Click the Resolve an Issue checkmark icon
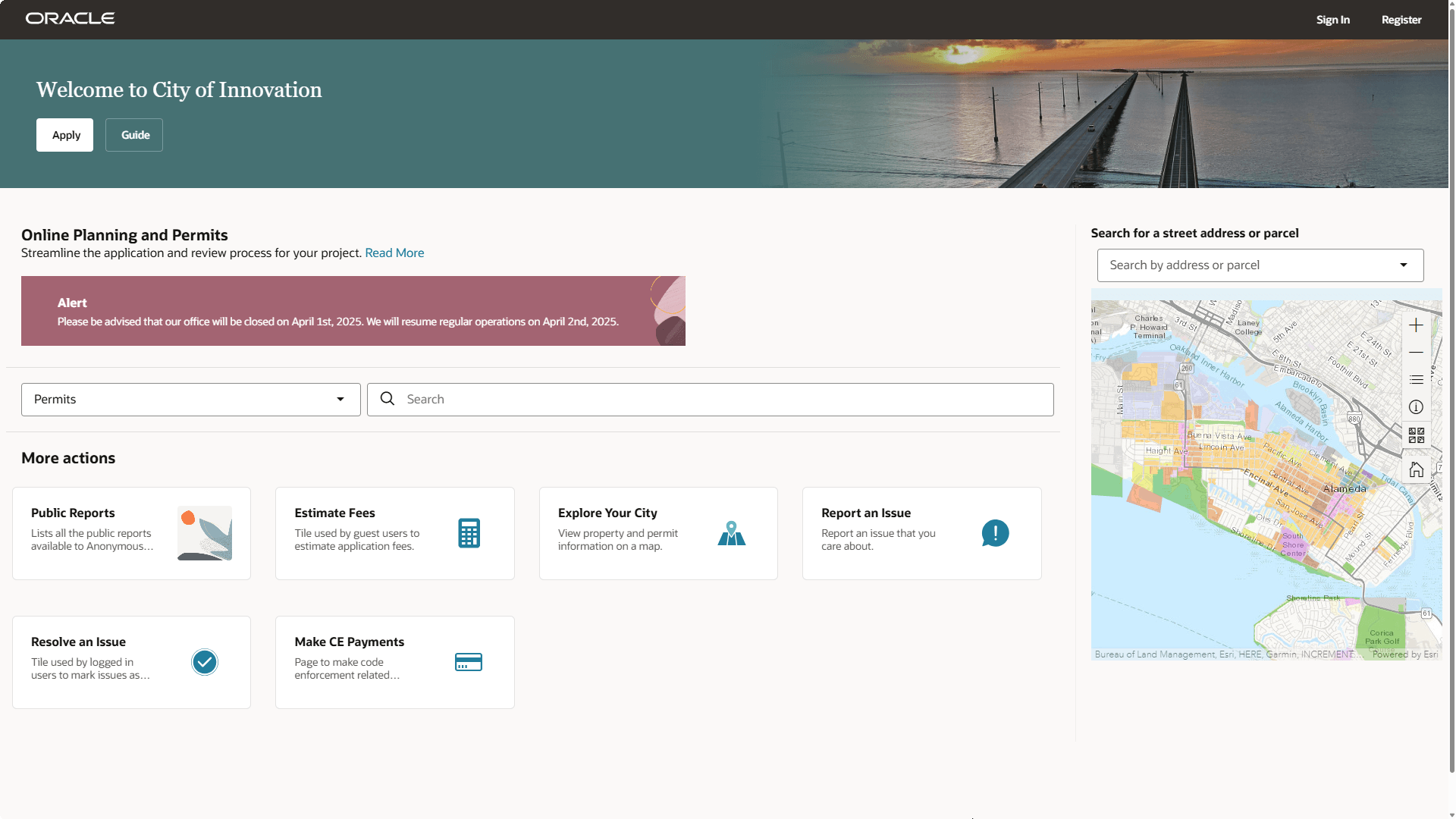Screen dimensions: 1456x819 (x=203, y=662)
